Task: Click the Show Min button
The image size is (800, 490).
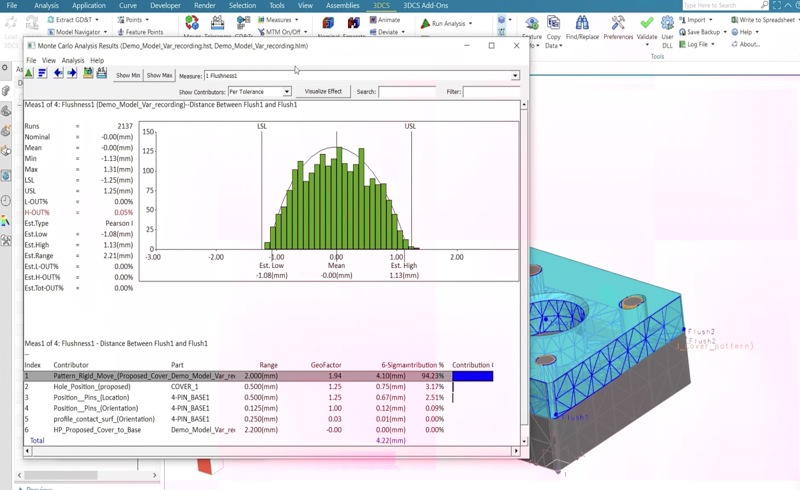Action: [128, 75]
